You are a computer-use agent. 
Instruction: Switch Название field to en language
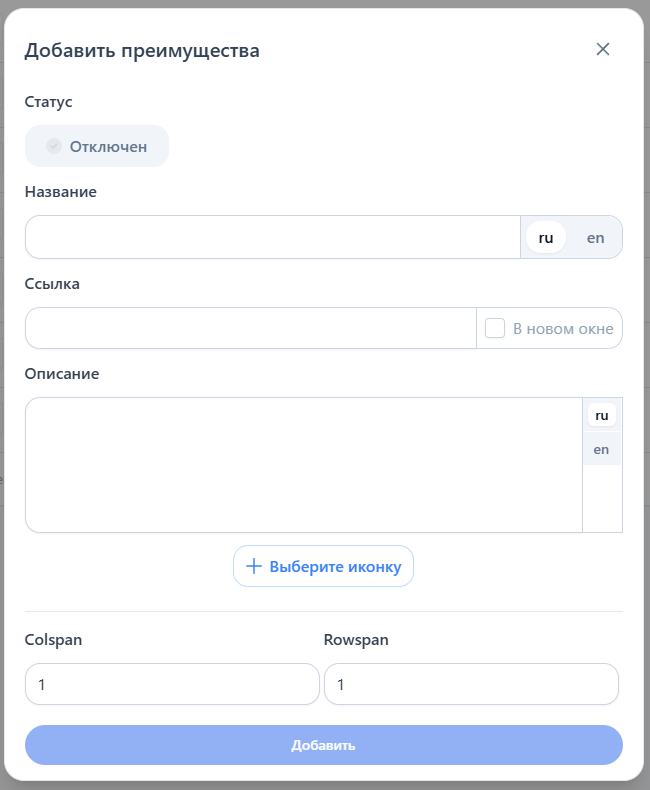(595, 238)
